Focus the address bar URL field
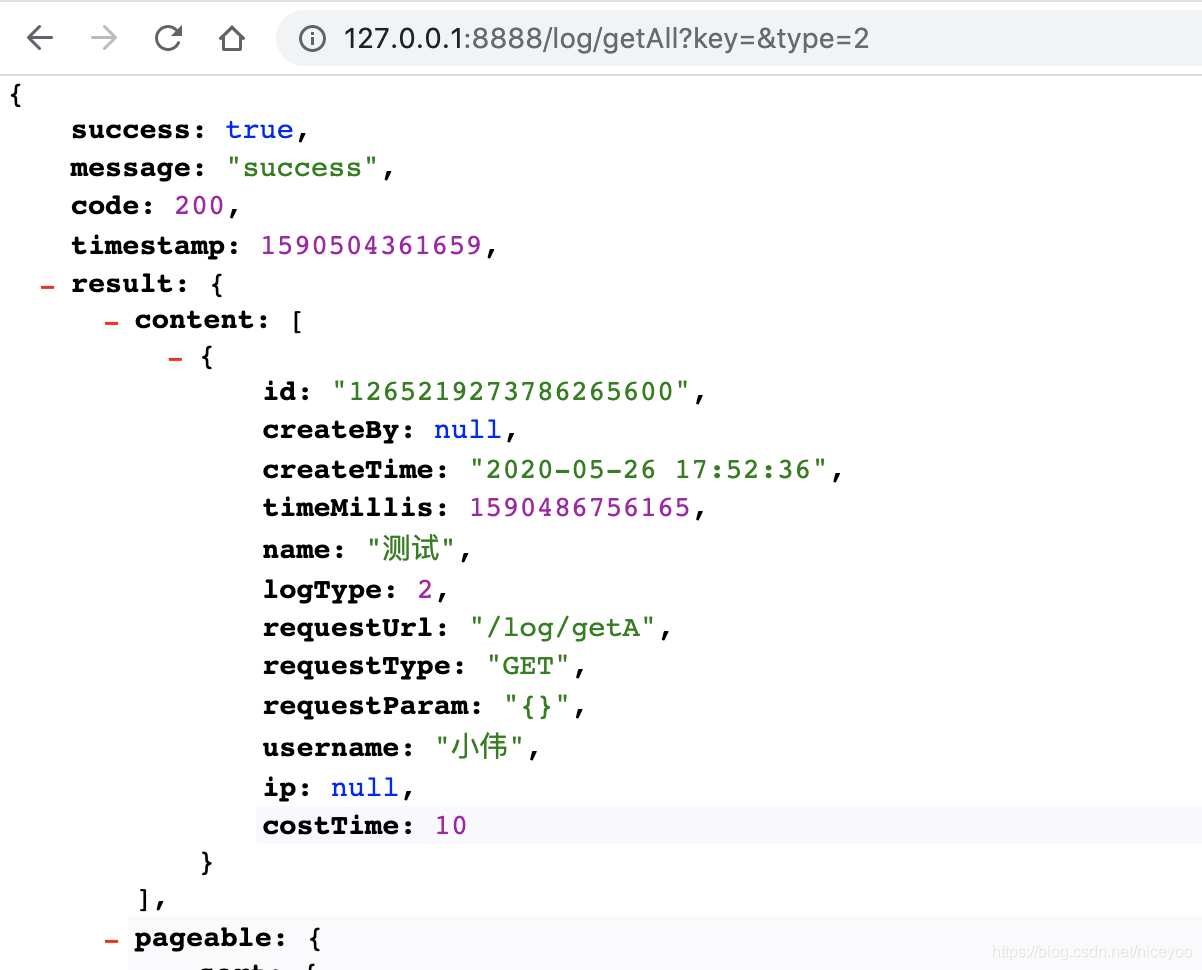The image size is (1202, 970). (740, 39)
